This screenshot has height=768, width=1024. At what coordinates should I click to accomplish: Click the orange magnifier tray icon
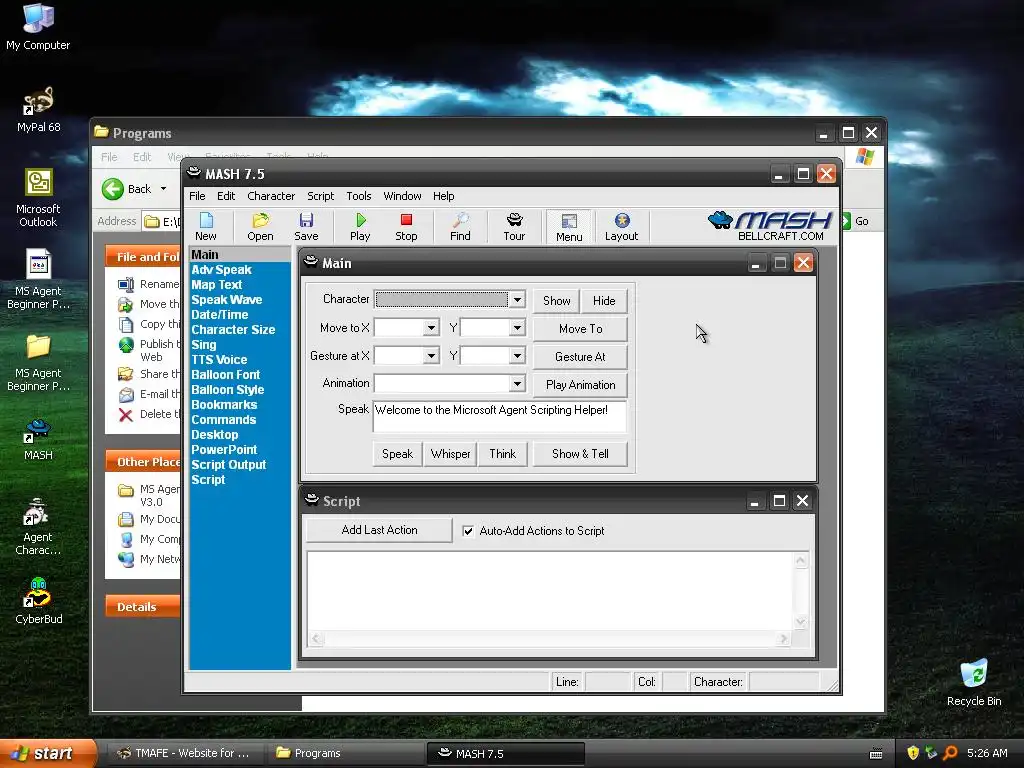coord(950,753)
